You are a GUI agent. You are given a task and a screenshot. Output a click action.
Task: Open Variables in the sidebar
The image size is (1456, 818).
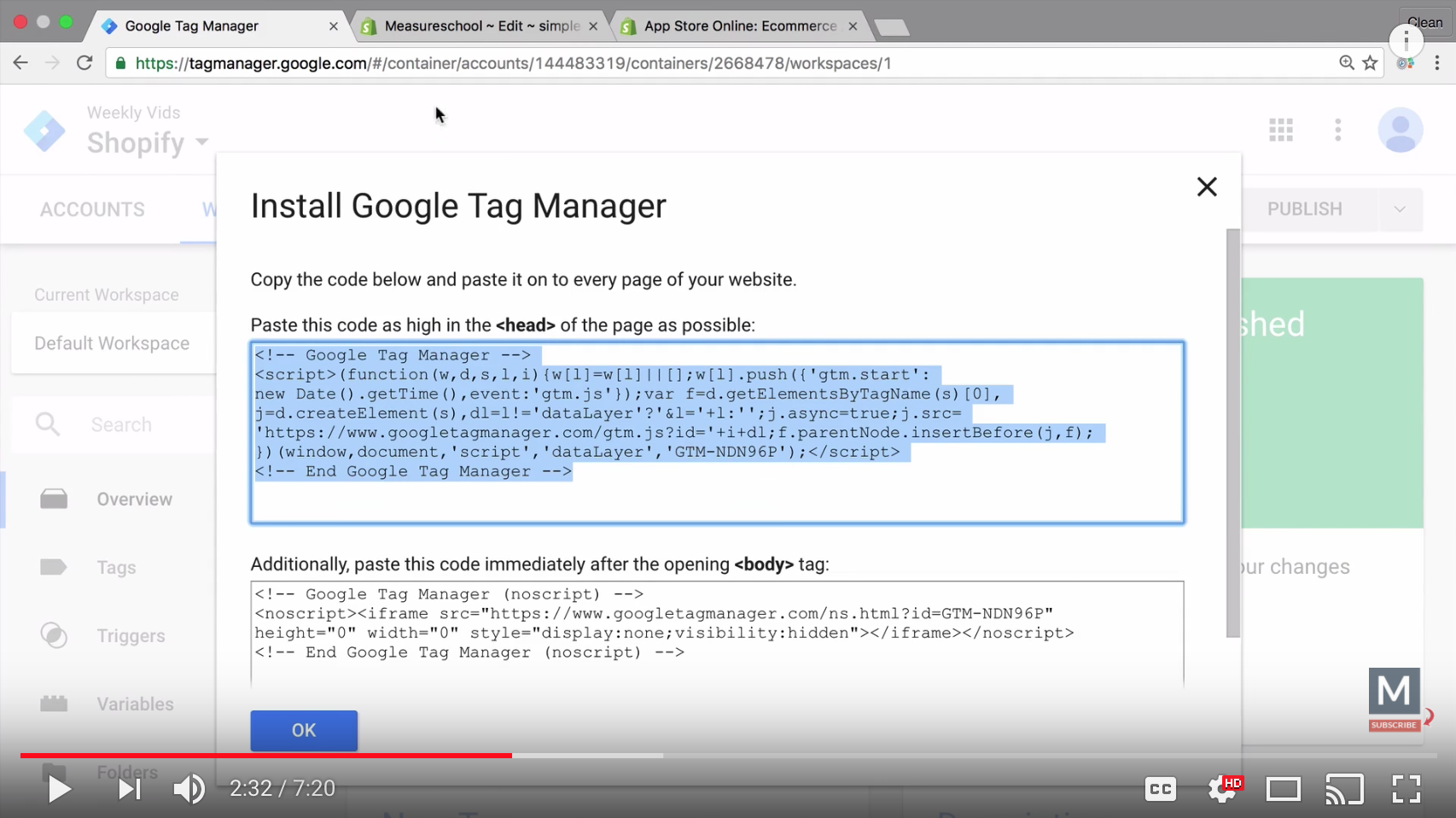click(x=135, y=704)
